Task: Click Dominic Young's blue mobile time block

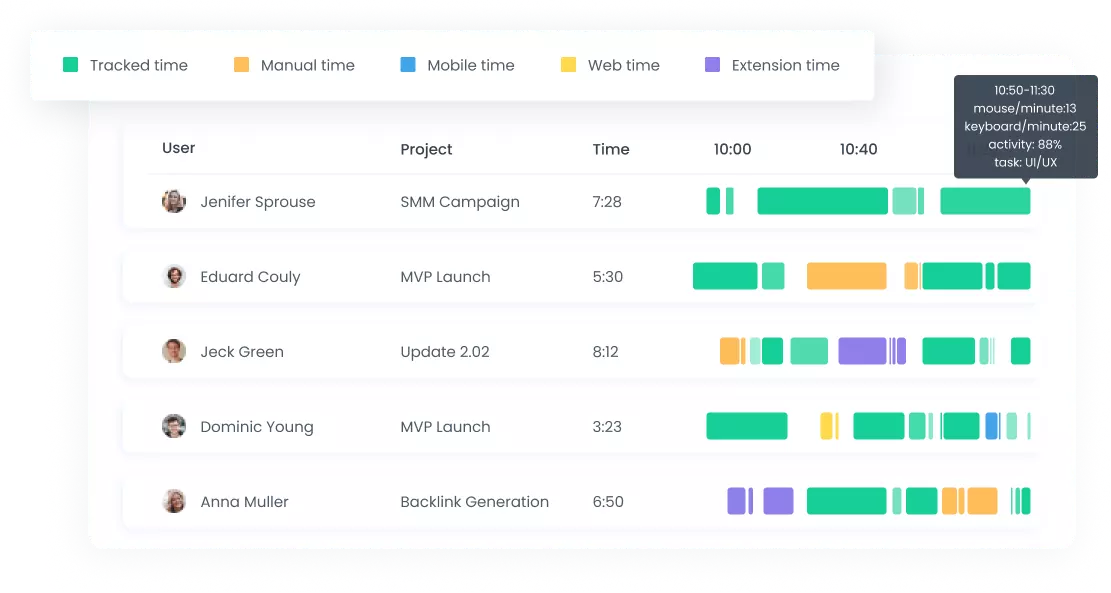Action: point(992,426)
